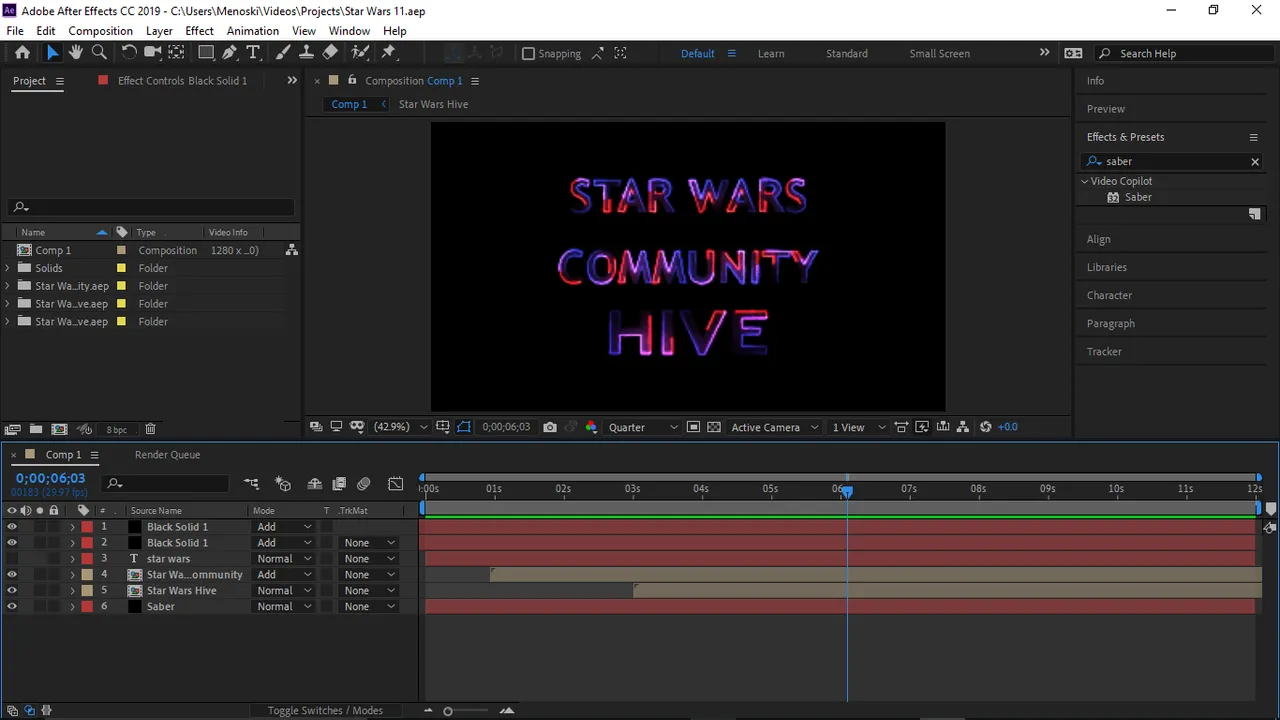Select the Pen tool

pos(230,53)
